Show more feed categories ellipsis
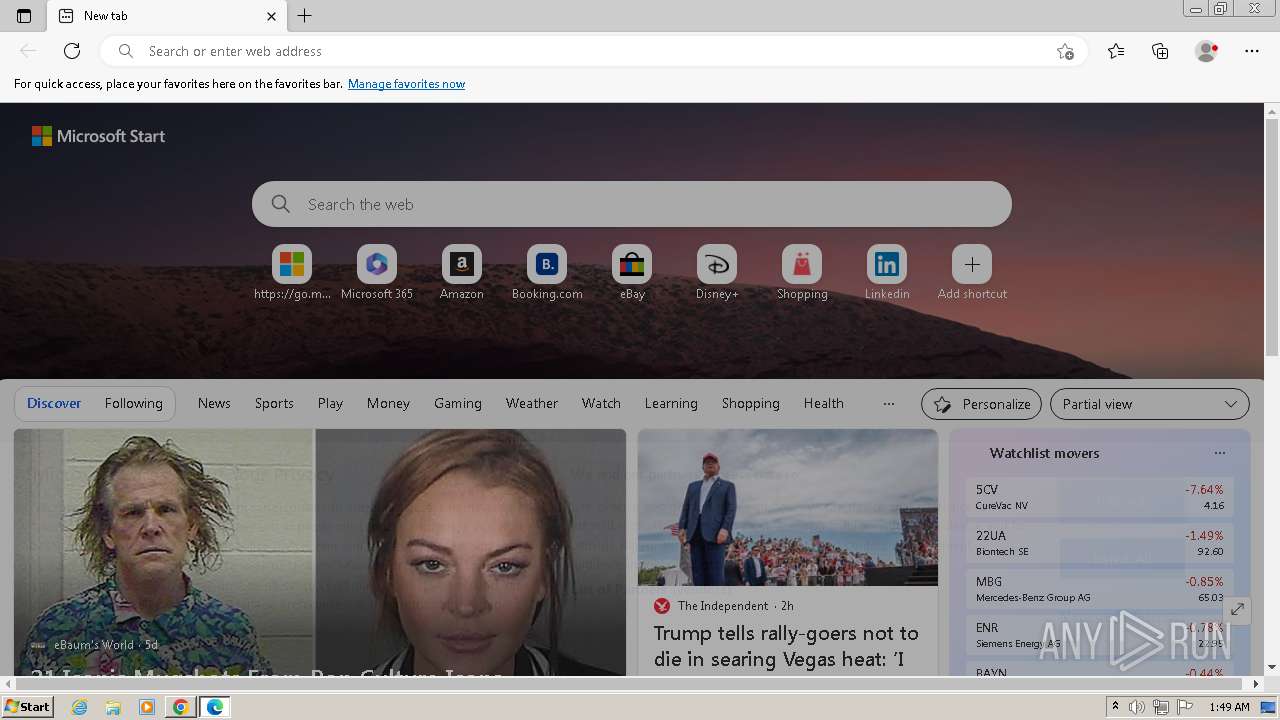 [889, 404]
